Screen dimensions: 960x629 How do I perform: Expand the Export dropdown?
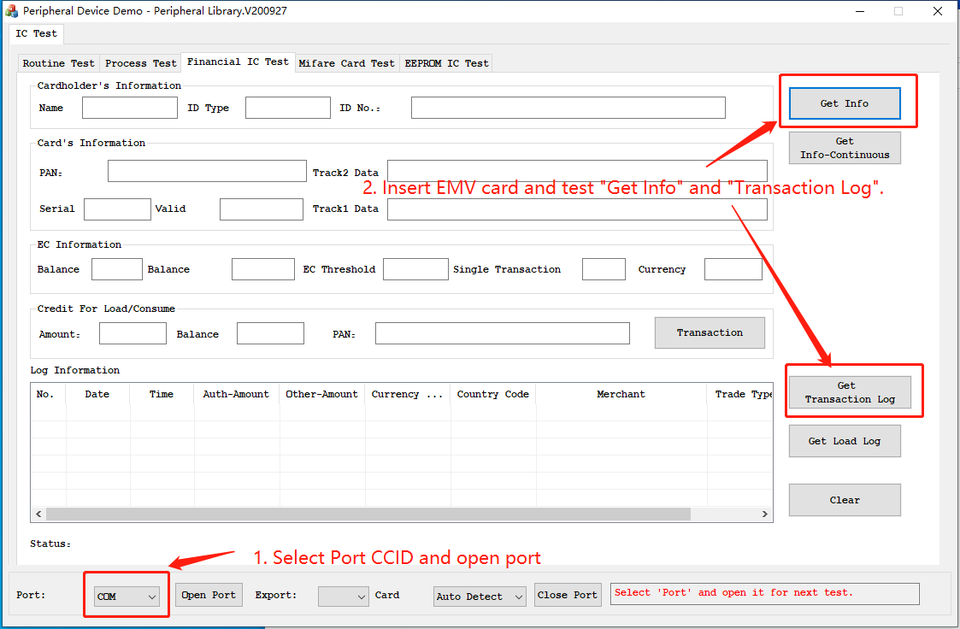(343, 596)
